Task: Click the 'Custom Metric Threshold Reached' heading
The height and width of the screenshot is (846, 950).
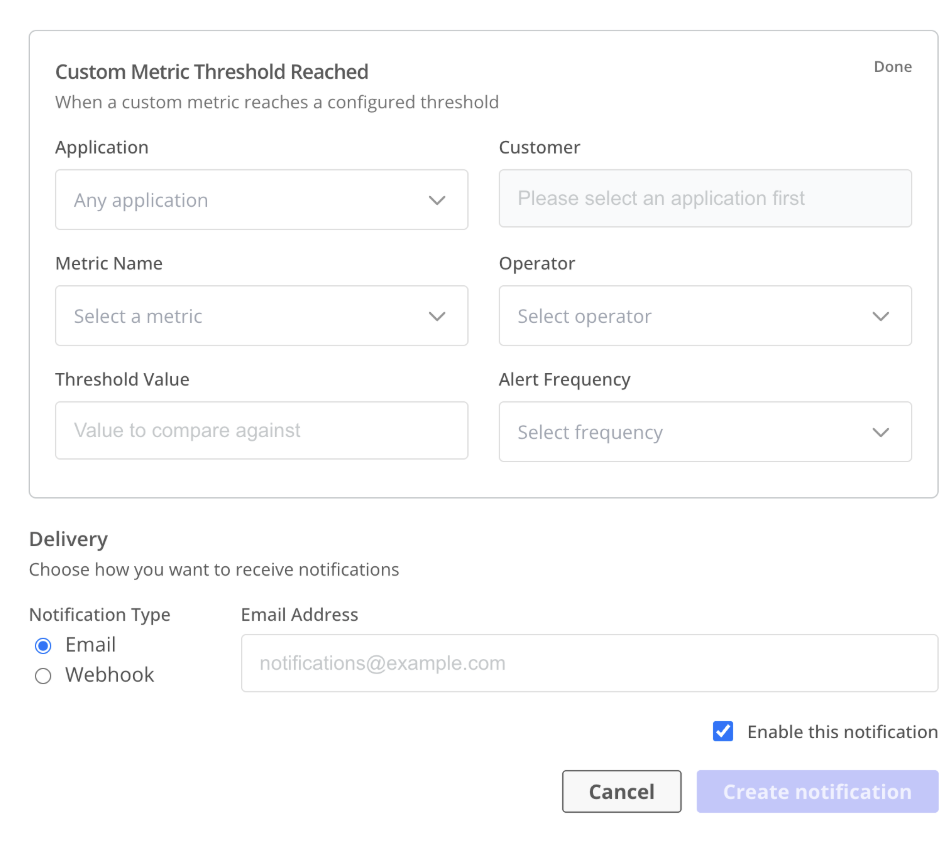Action: [212, 72]
